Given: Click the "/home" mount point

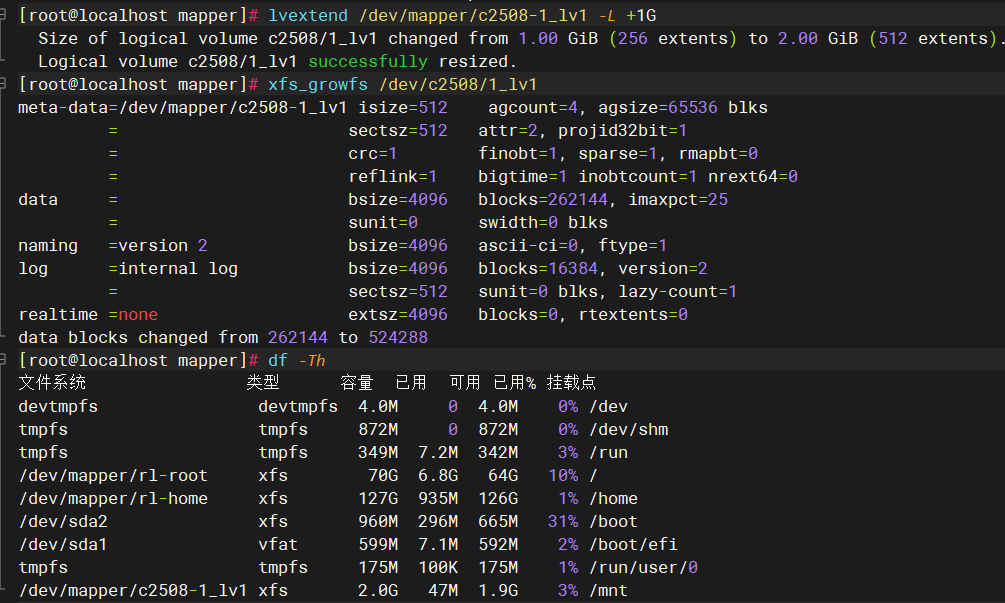Looking at the screenshot, I should pyautogui.click(x=613, y=499).
